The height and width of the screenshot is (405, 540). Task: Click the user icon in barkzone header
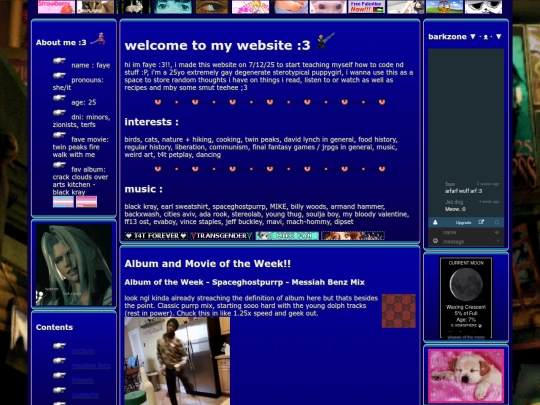point(486,37)
